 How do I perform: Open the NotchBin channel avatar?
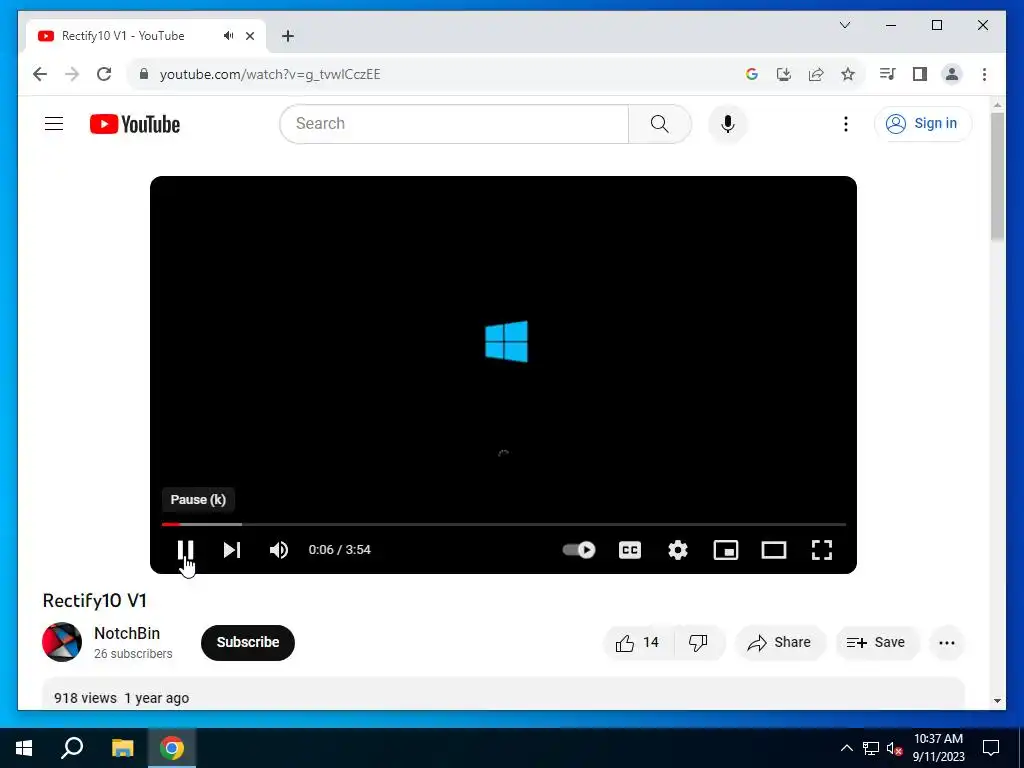tap(62, 642)
